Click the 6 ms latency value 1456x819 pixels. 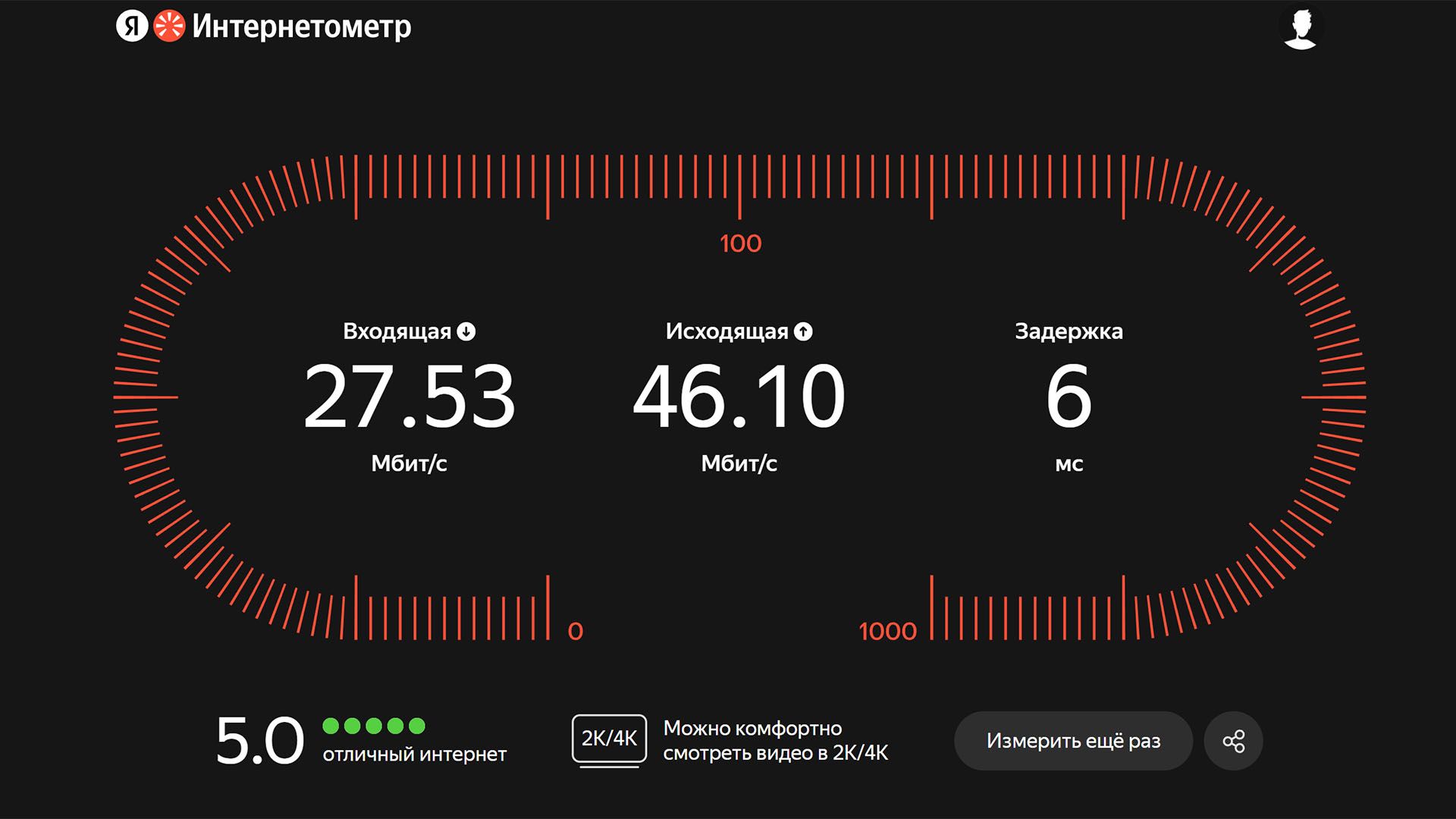(x=1068, y=397)
